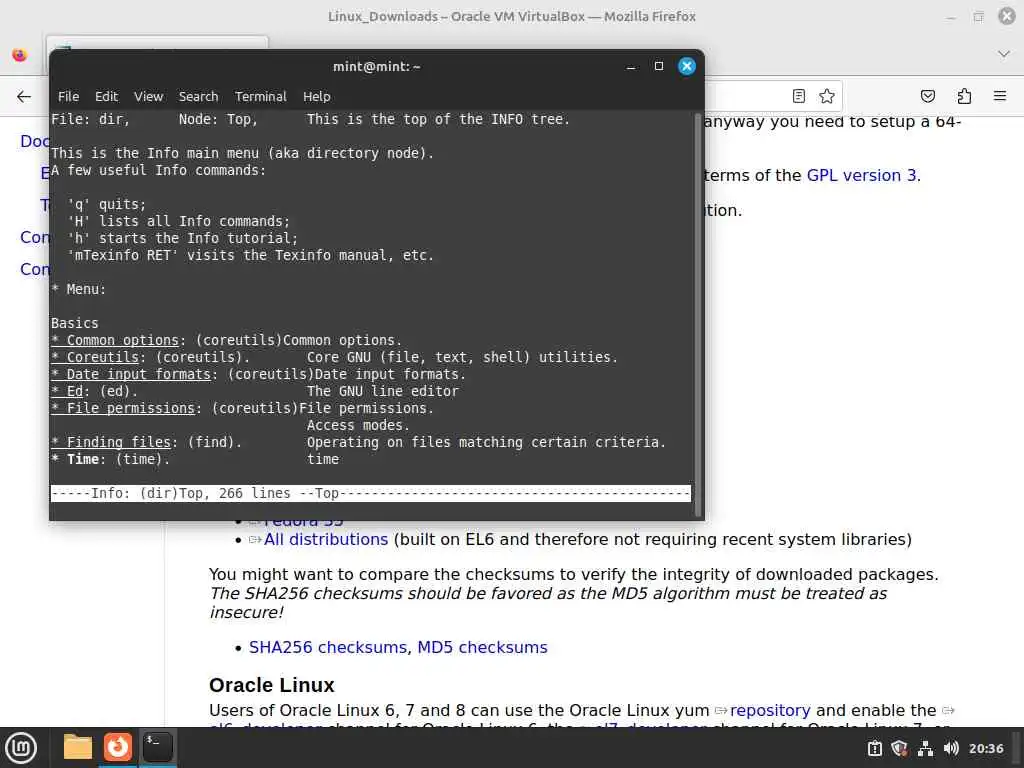Open the View menu in the terminal
1024x768 pixels.
pyautogui.click(x=148, y=96)
